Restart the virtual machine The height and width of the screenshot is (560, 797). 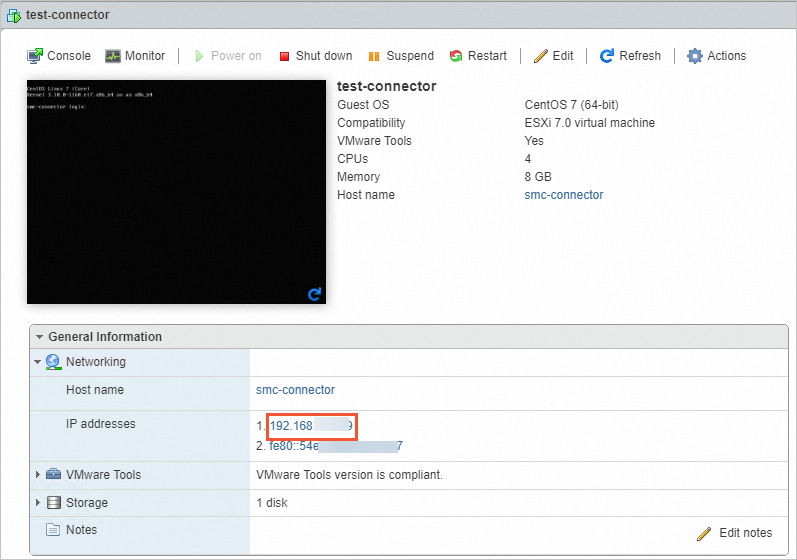click(x=478, y=56)
